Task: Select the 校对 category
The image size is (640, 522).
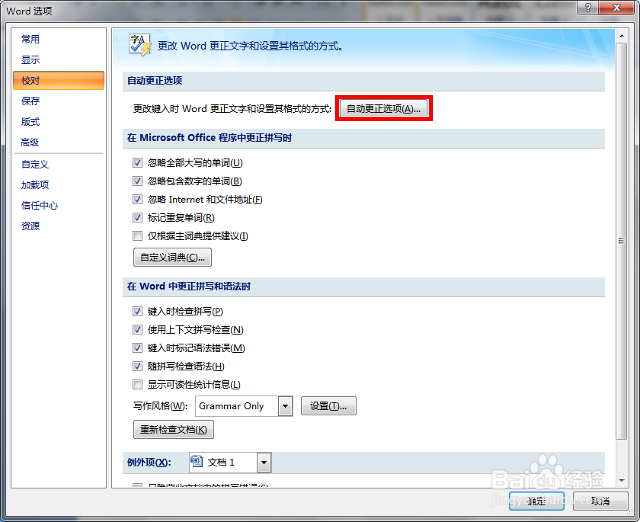Action: point(59,80)
